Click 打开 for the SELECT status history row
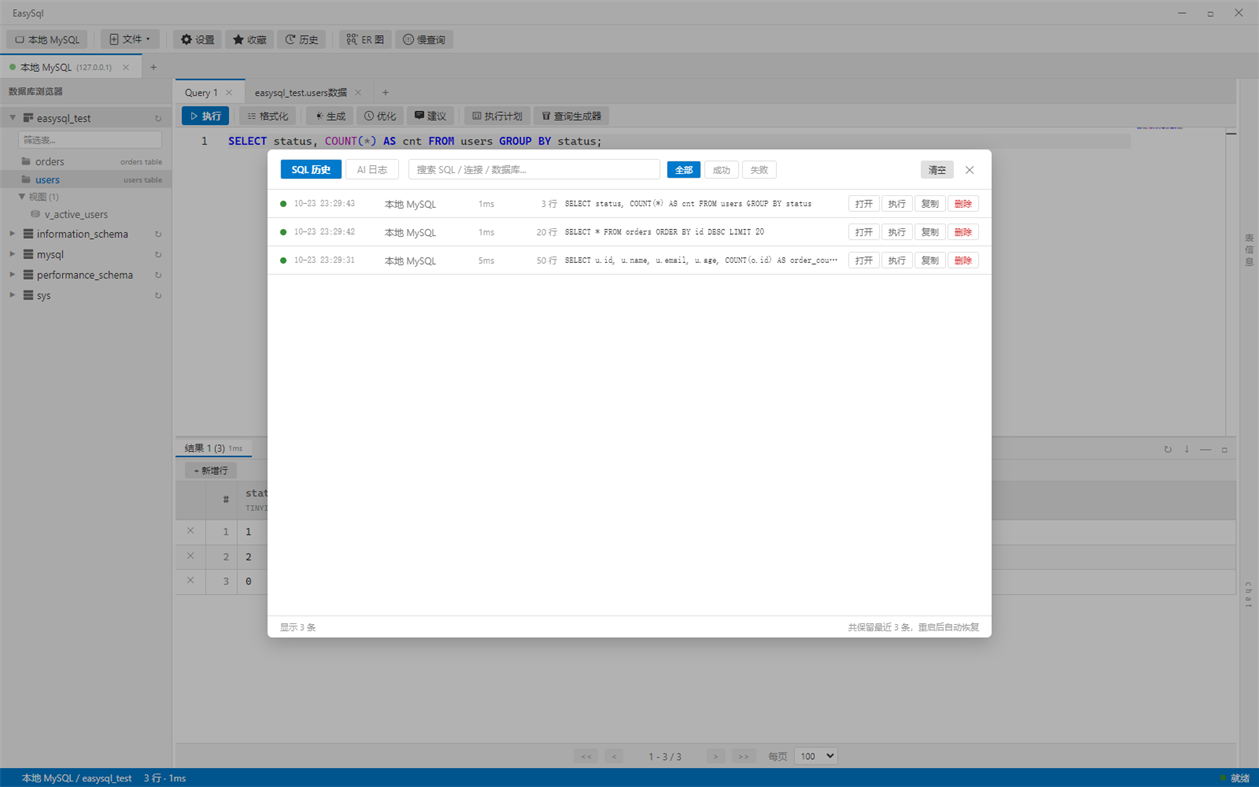1259x787 pixels. tap(864, 204)
